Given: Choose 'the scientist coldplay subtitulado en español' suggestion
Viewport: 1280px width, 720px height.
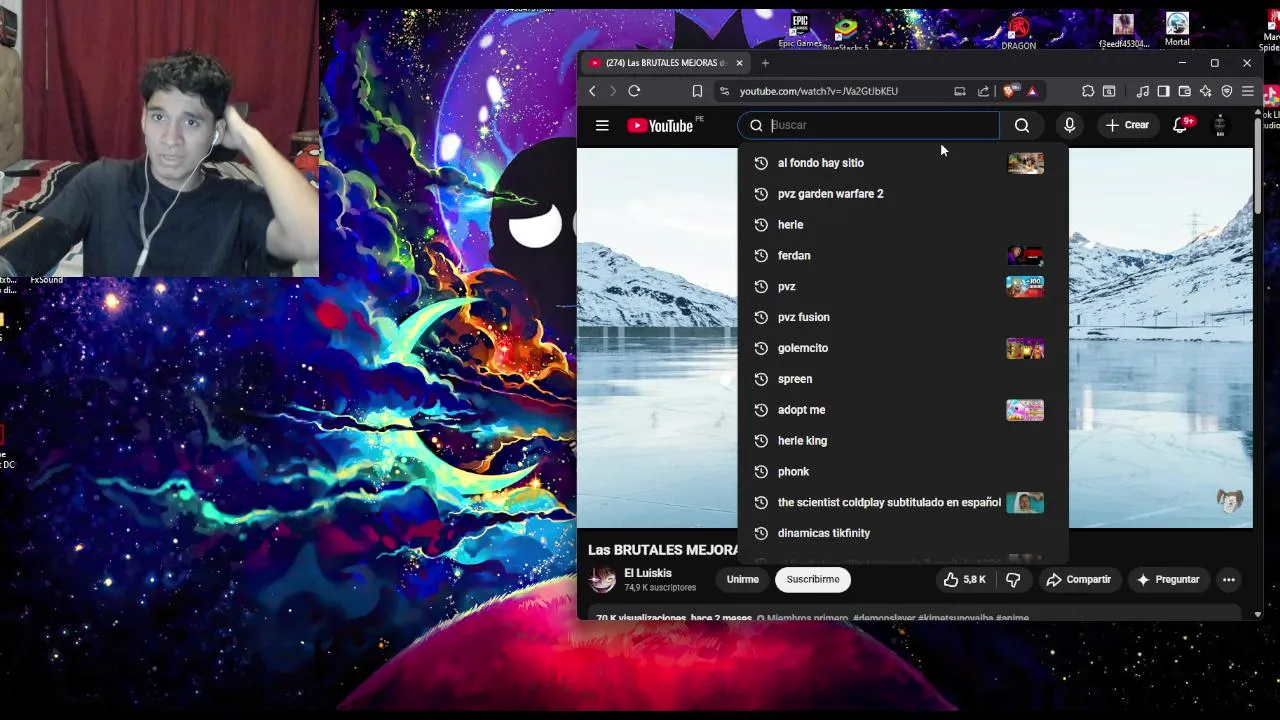Looking at the screenshot, I should click(x=903, y=503).
